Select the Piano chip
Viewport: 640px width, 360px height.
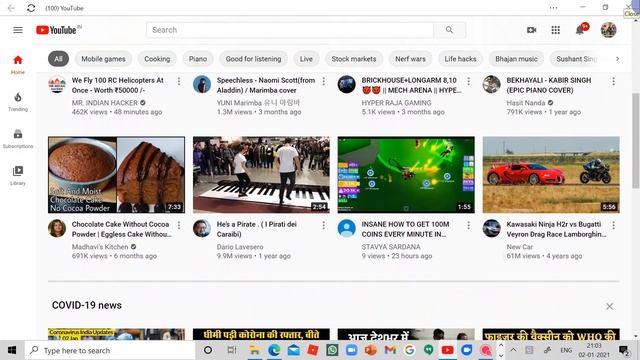(x=198, y=59)
